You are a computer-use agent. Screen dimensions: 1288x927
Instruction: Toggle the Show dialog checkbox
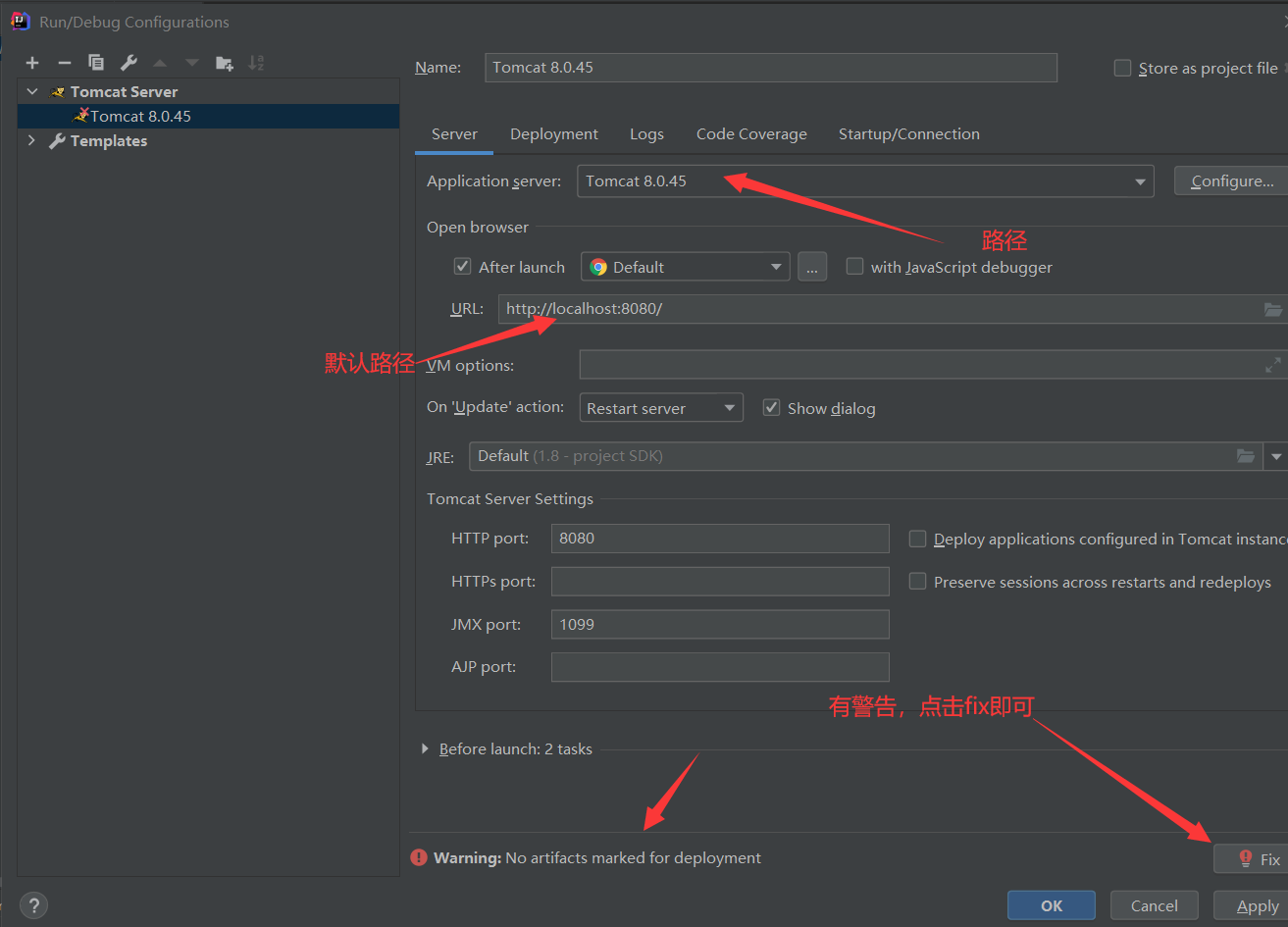click(772, 408)
